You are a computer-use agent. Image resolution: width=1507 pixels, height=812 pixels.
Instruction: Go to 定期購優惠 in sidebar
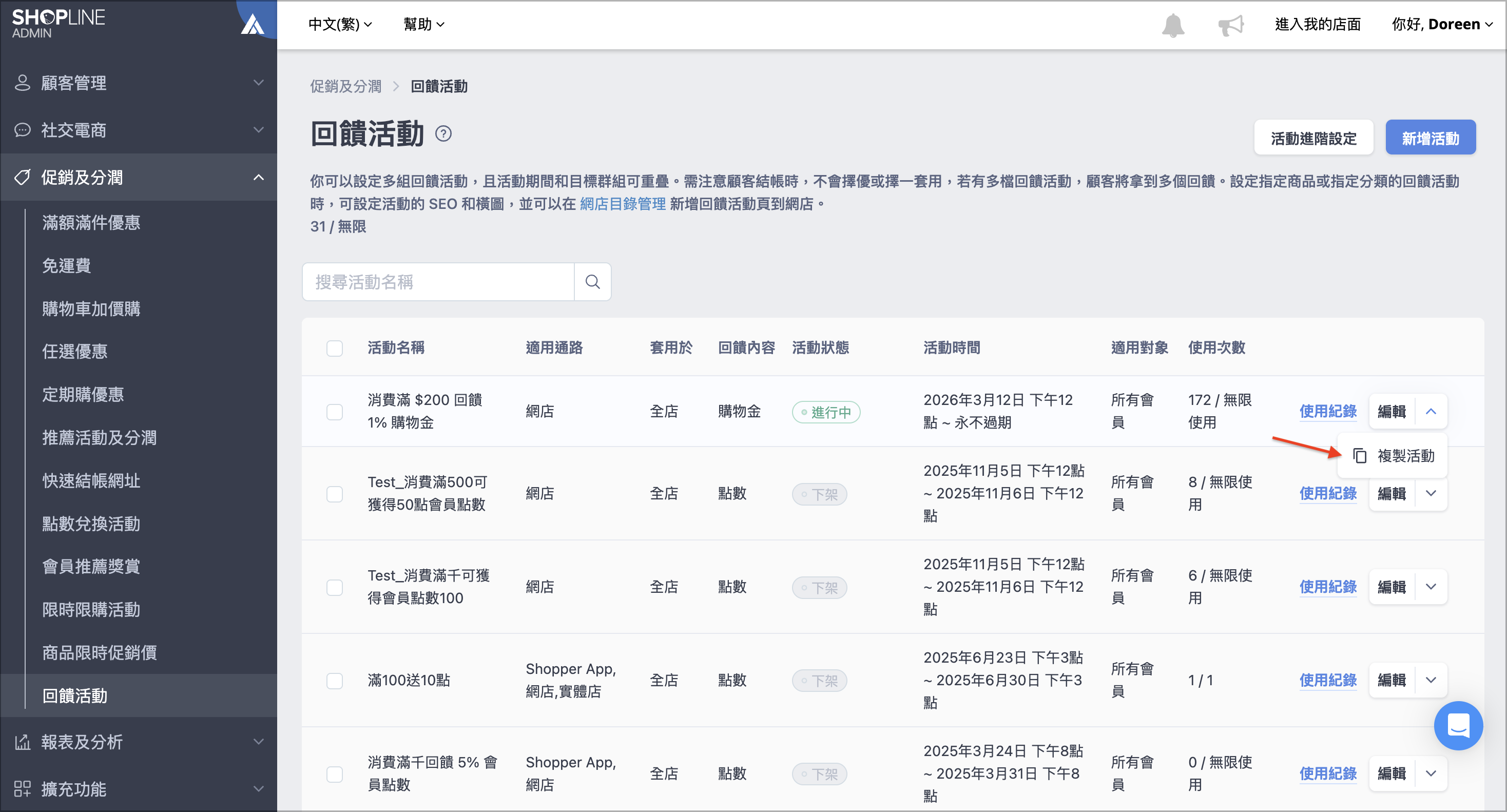pyautogui.click(x=83, y=394)
